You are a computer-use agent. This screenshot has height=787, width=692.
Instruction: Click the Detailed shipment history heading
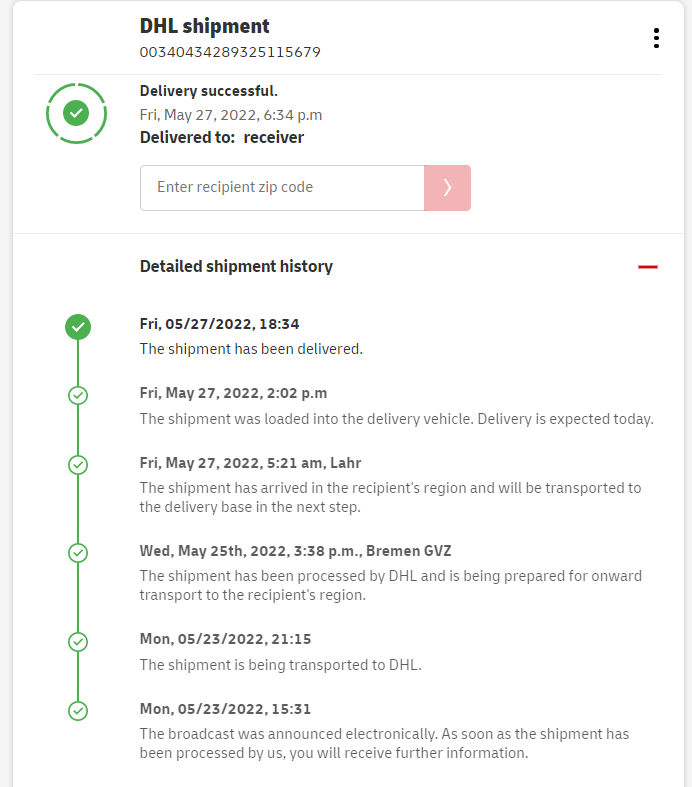236,267
